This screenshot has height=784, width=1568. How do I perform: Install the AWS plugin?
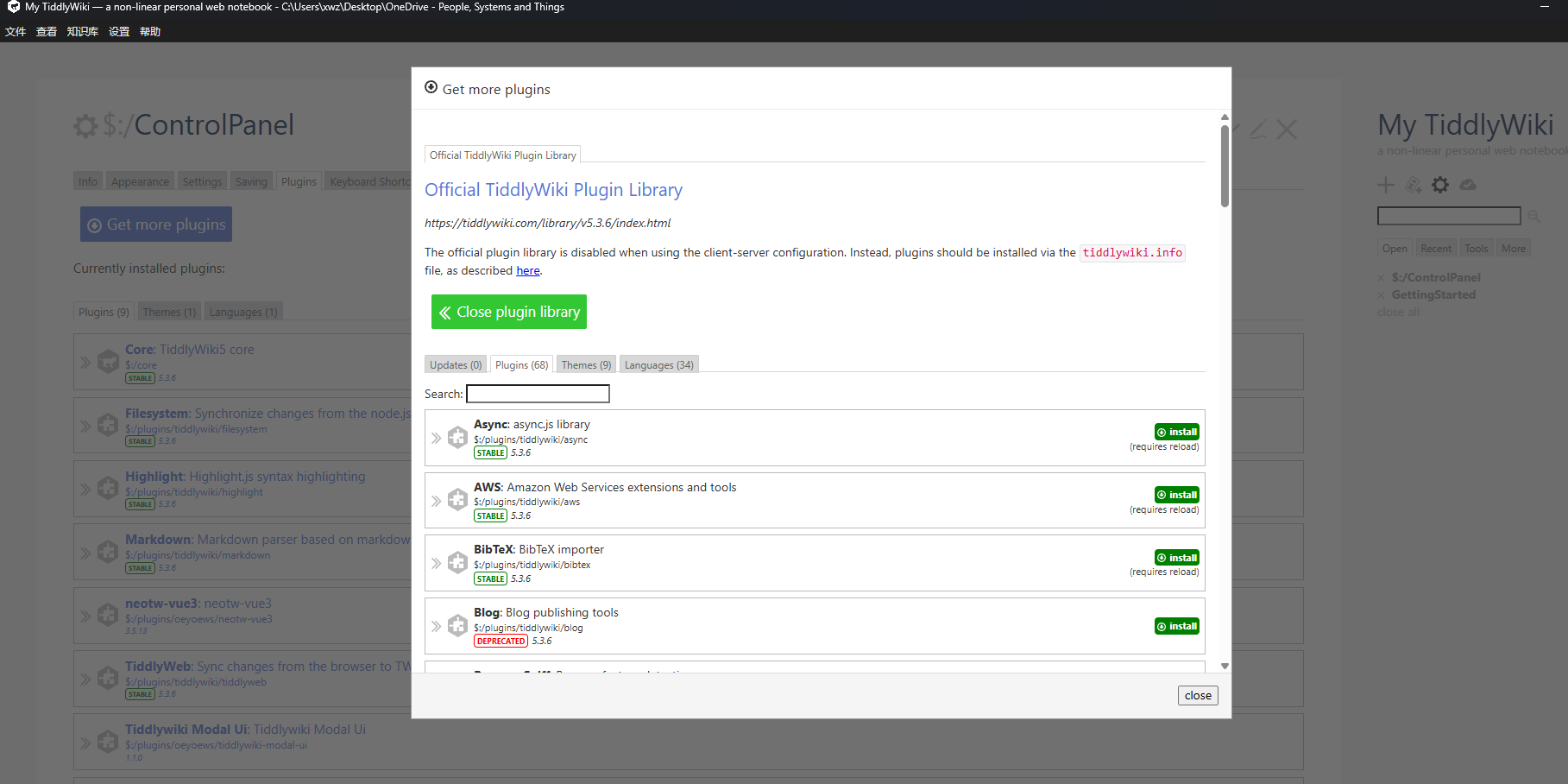(x=1177, y=495)
